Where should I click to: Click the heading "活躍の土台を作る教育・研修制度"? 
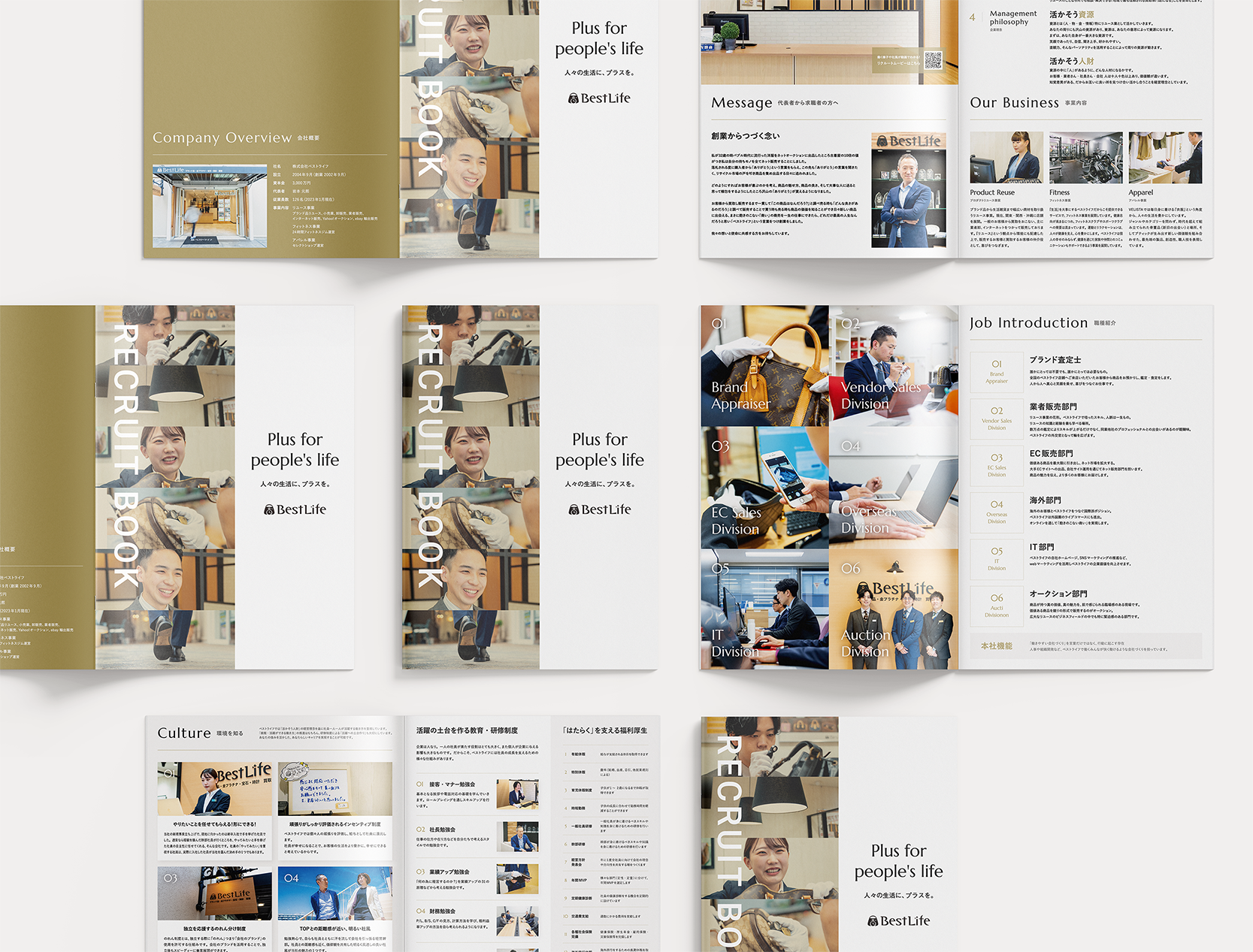coord(467,730)
